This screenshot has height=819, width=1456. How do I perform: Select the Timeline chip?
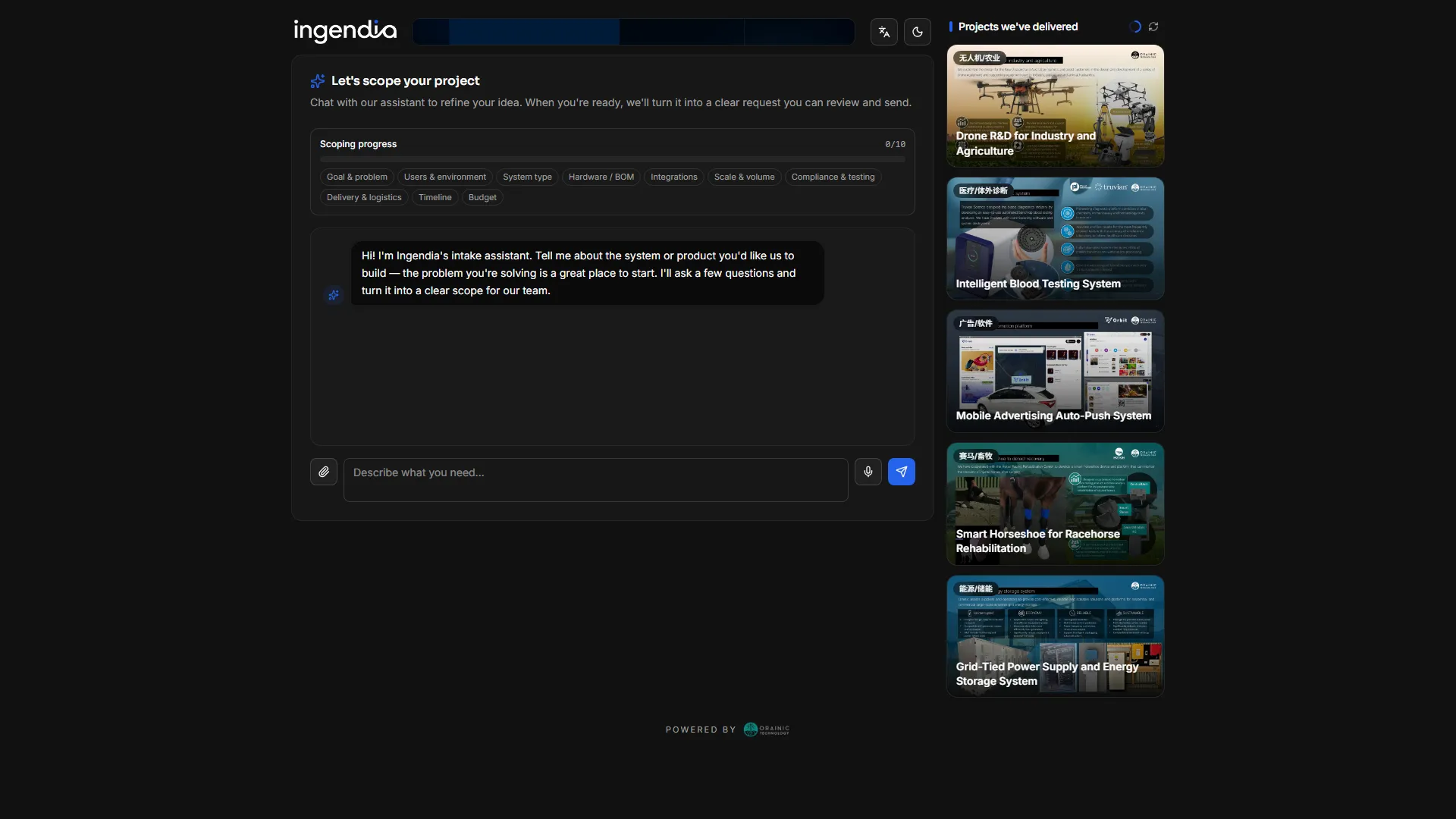point(435,197)
